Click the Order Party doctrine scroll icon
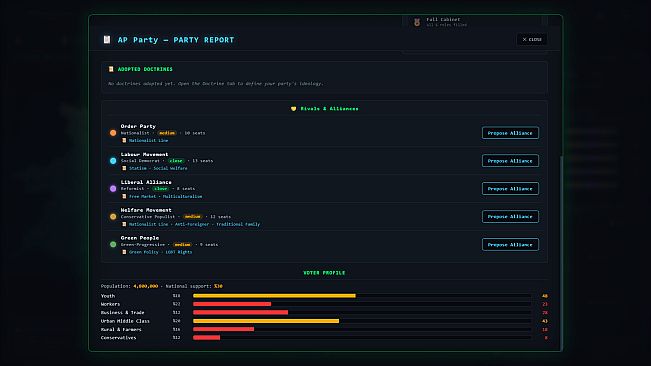The height and width of the screenshot is (366, 651). [x=124, y=140]
